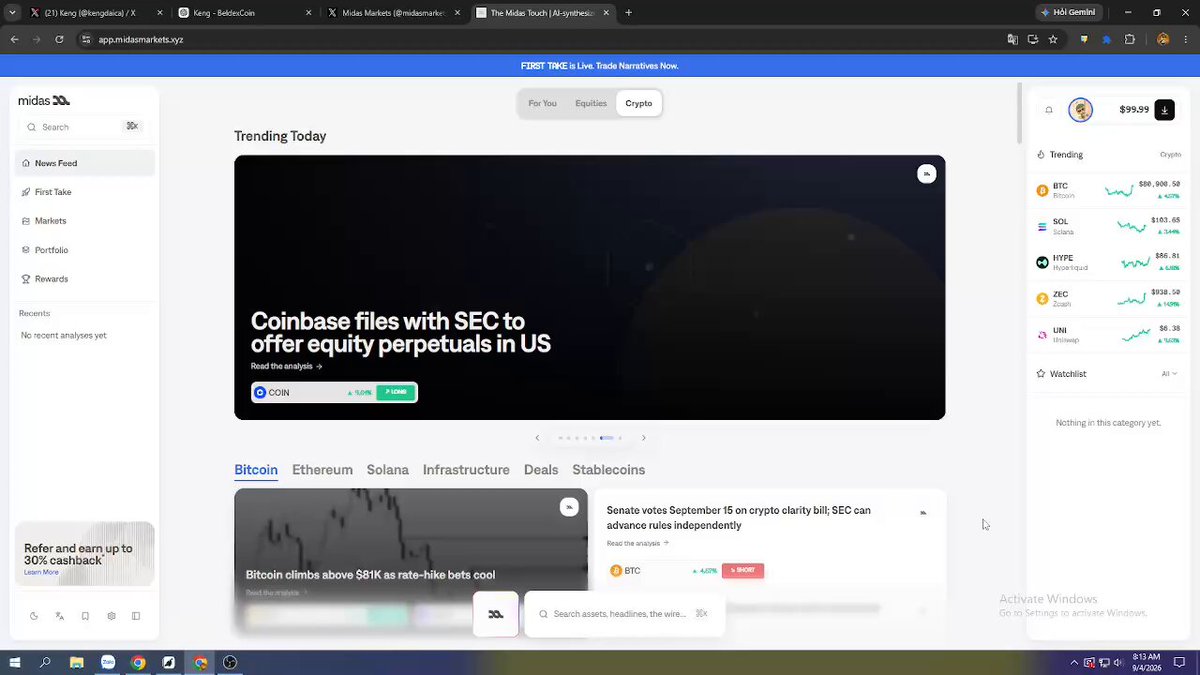1200x675 pixels.
Task: Switch to the Equities feed tab
Action: (591, 103)
